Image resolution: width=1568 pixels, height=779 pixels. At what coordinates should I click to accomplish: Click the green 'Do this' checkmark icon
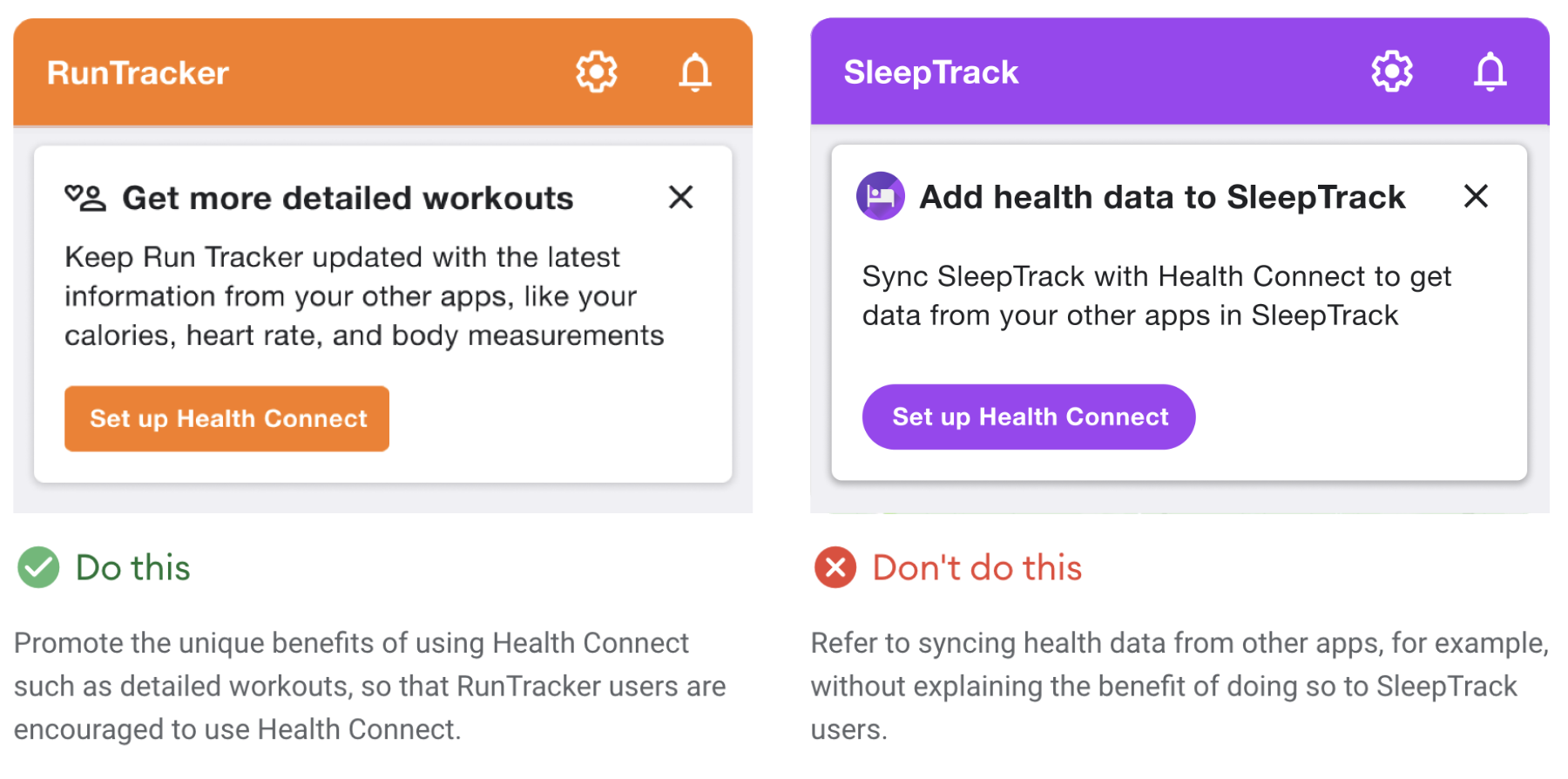[x=37, y=567]
